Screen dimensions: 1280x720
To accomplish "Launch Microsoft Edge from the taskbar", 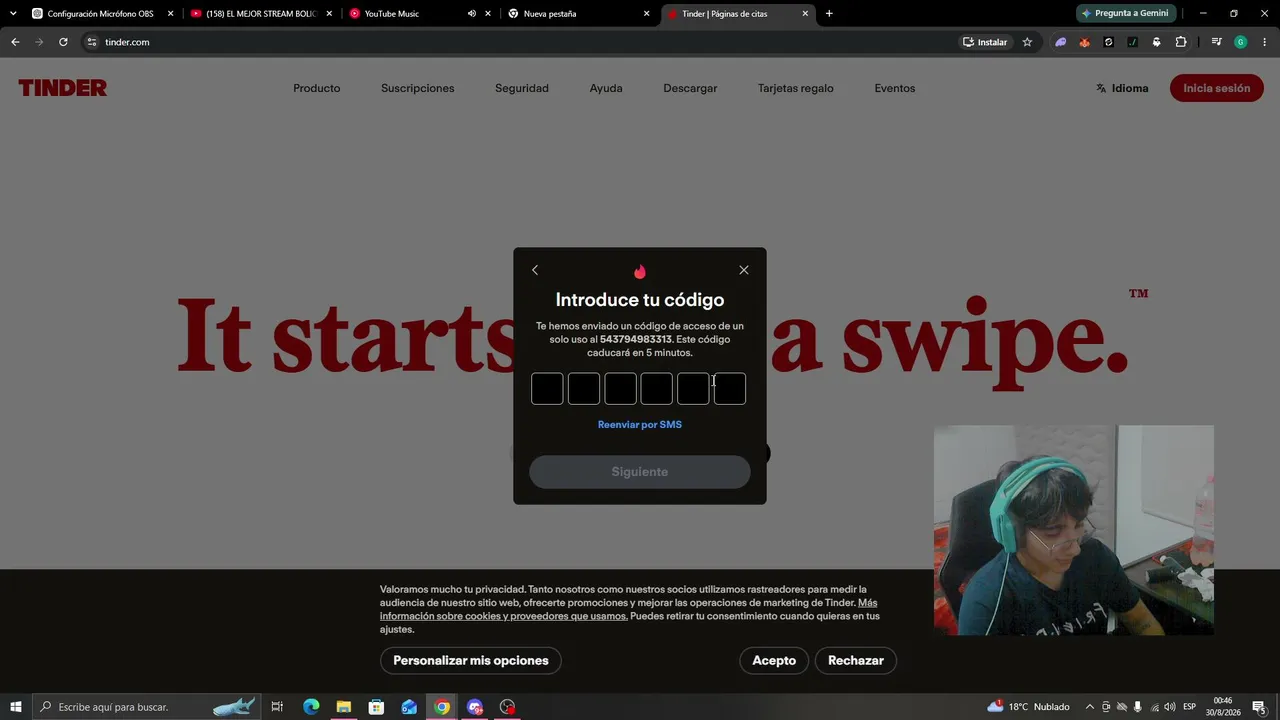I will pyautogui.click(x=311, y=707).
